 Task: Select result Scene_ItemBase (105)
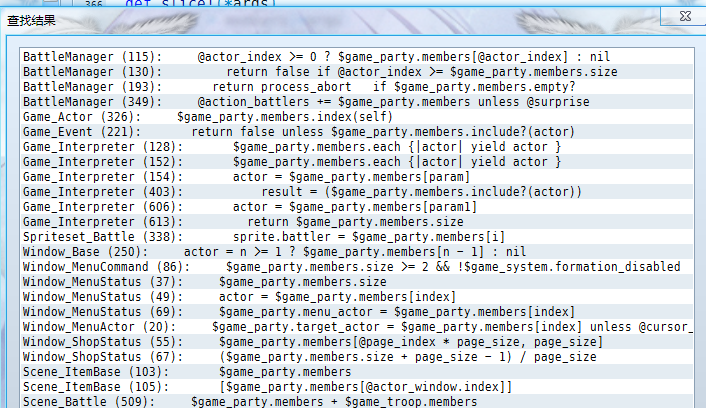pos(356,387)
